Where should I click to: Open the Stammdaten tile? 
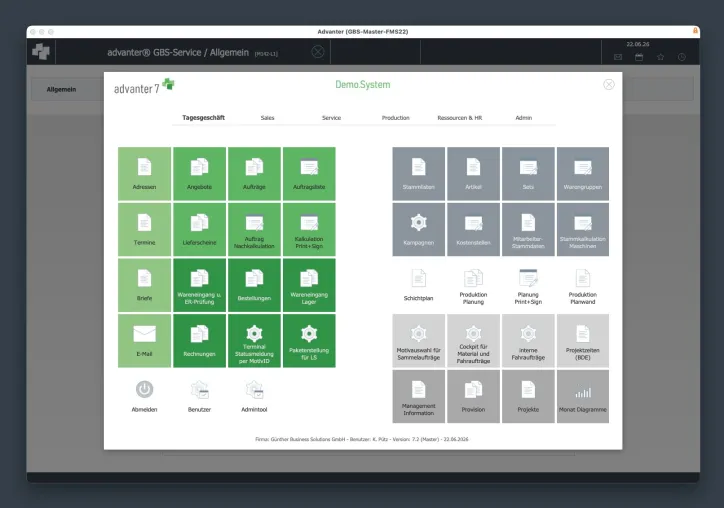[419, 174]
